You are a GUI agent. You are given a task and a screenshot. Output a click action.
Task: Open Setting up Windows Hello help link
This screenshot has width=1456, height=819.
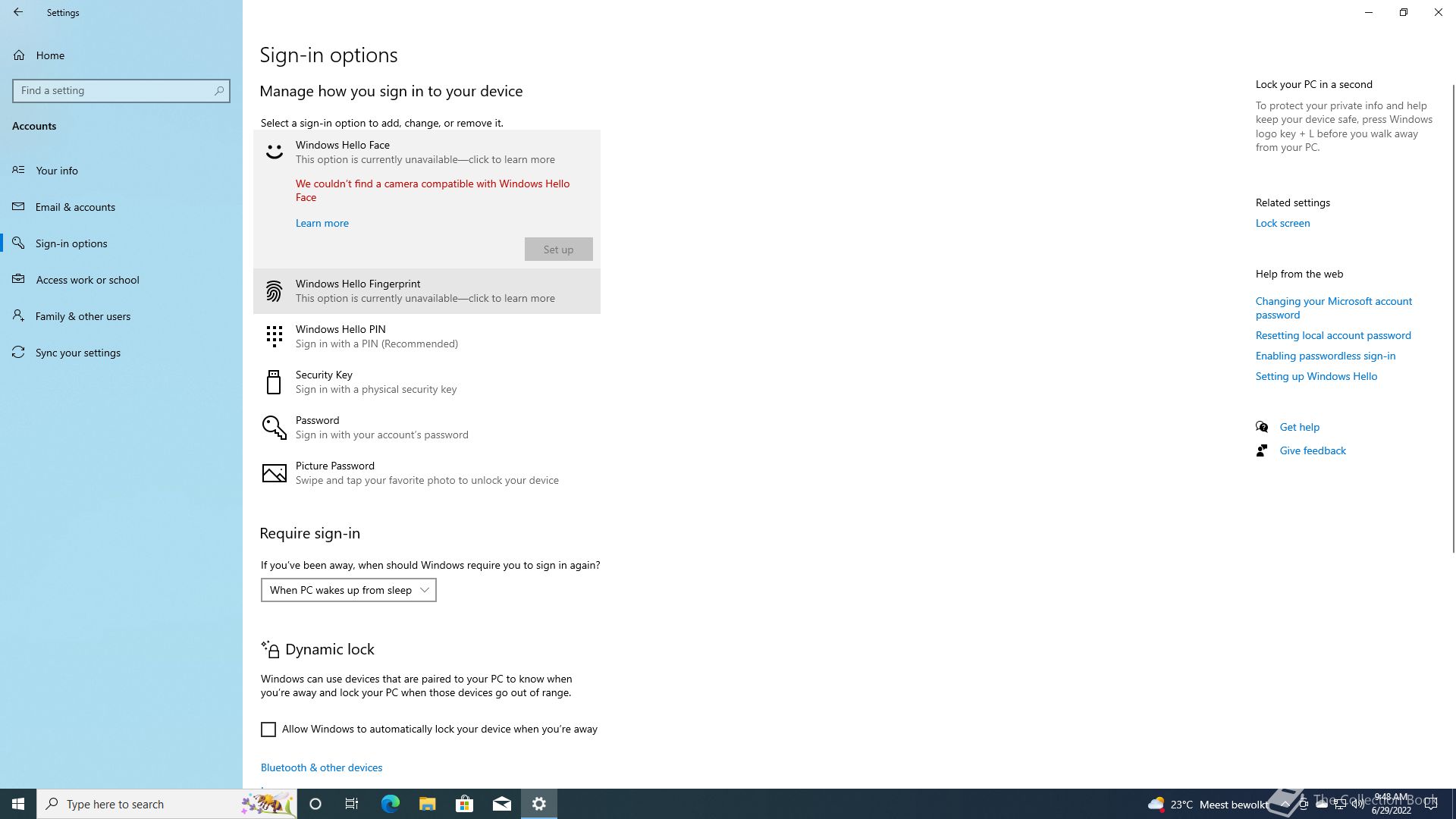click(x=1316, y=376)
